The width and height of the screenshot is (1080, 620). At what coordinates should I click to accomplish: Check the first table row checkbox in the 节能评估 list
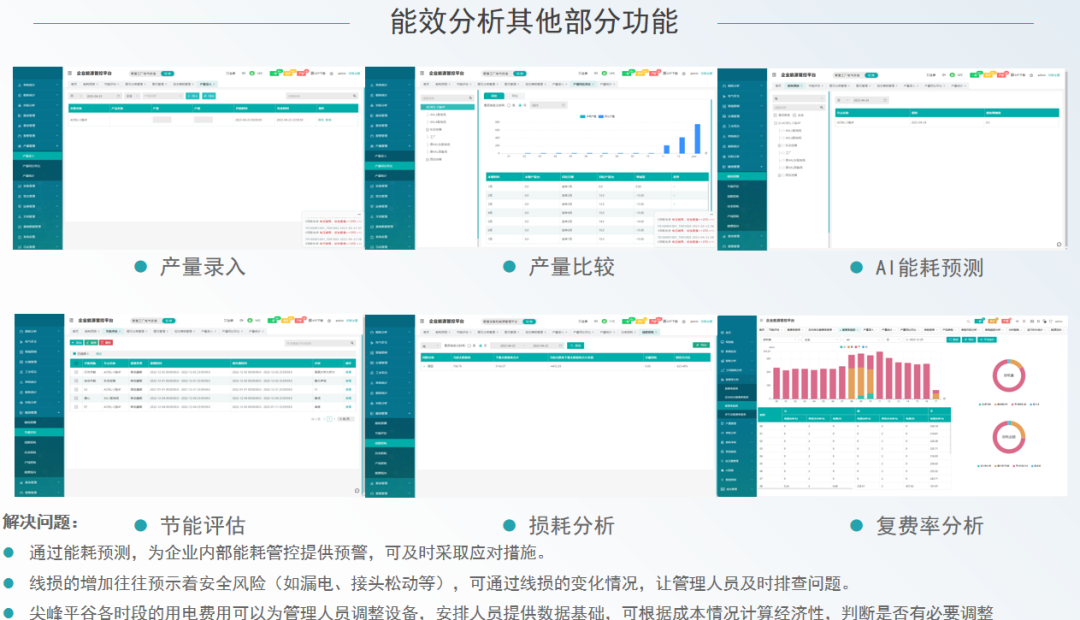76,371
